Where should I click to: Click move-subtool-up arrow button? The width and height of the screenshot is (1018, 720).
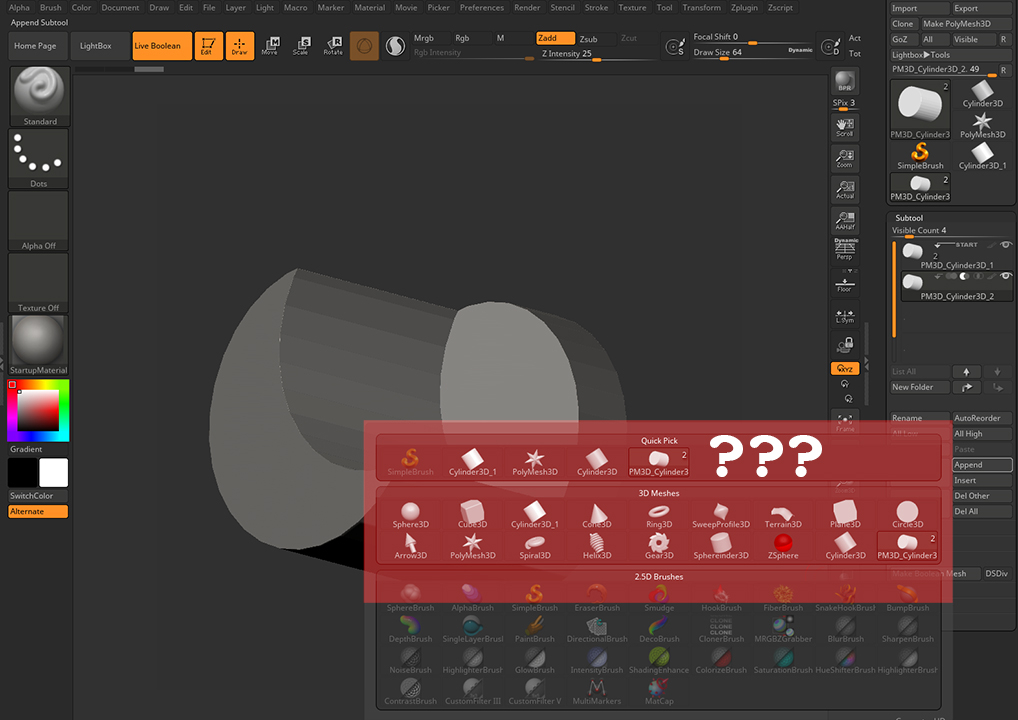(966, 371)
